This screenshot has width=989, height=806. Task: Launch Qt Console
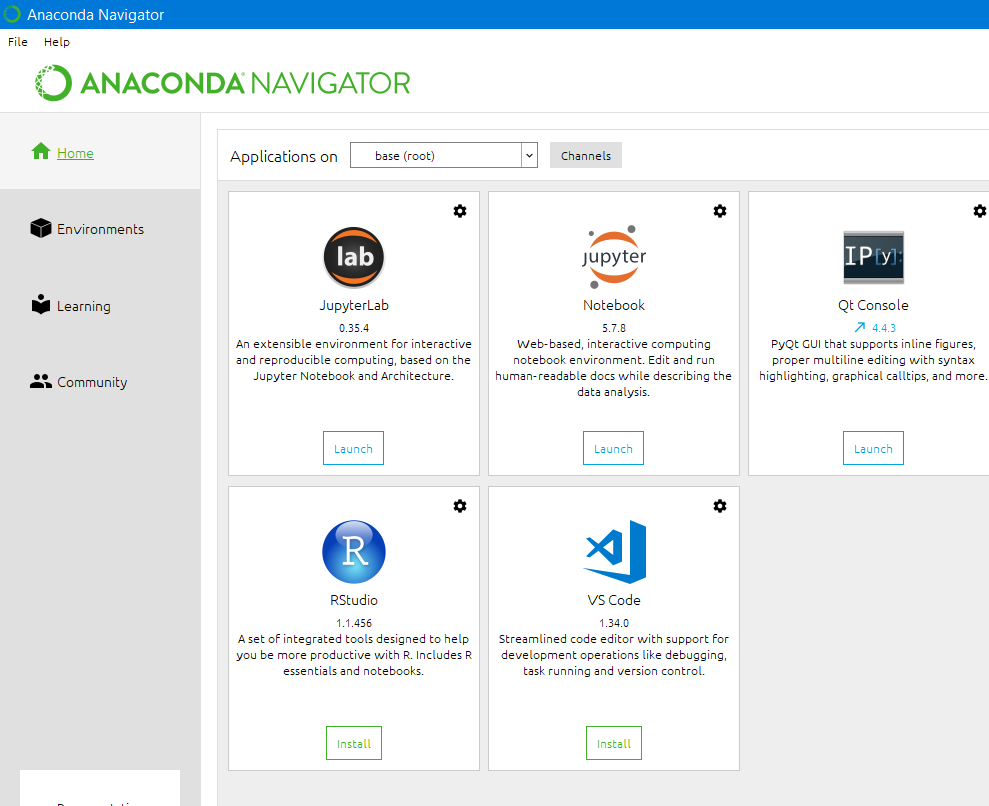coord(873,448)
